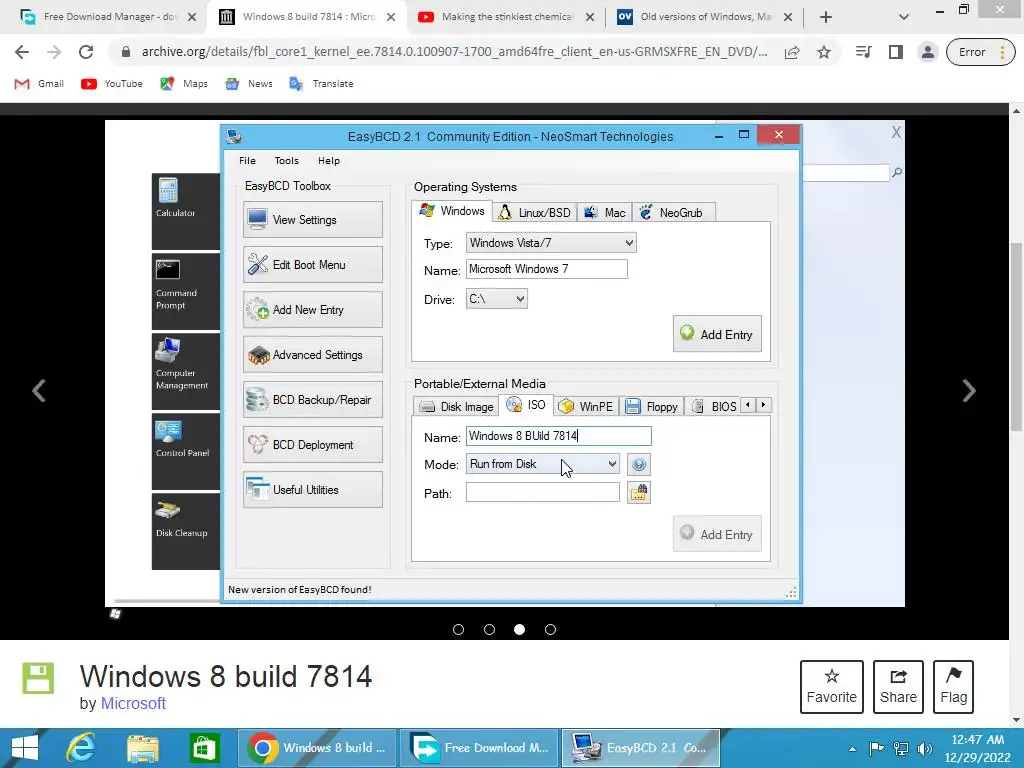Image resolution: width=1024 pixels, height=768 pixels.
Task: Open the Gmail bookmark
Action: pyautogui.click(x=39, y=84)
